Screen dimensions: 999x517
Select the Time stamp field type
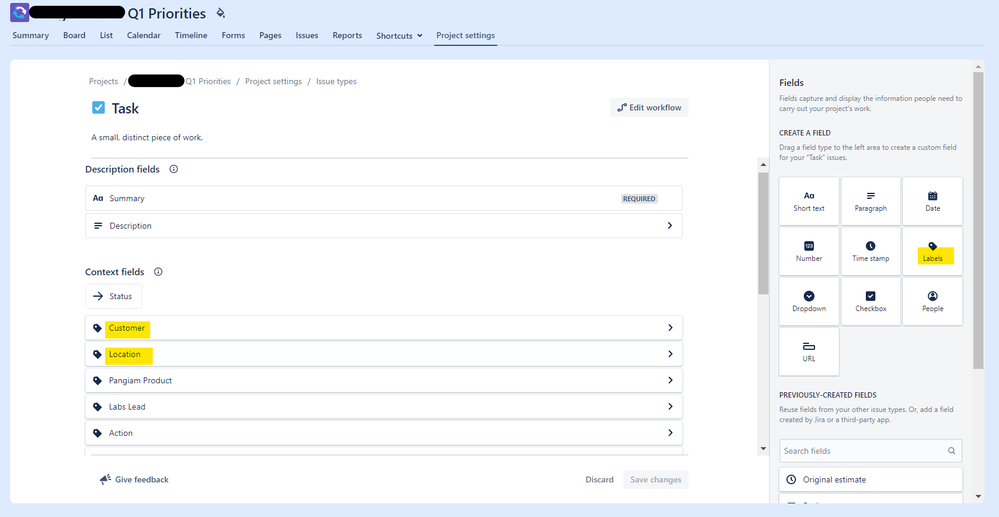(x=871, y=252)
